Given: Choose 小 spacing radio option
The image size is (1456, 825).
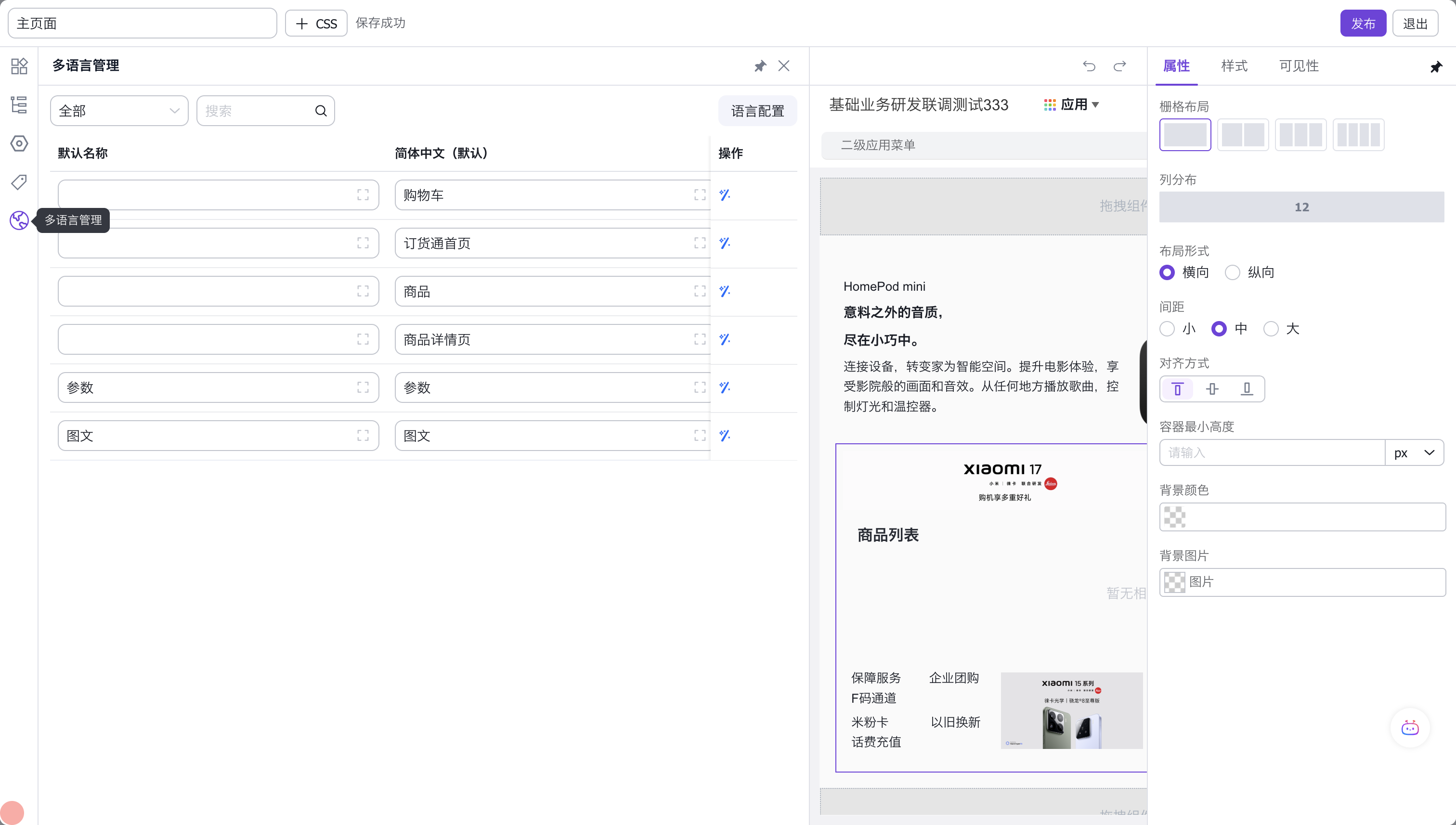Looking at the screenshot, I should (1167, 329).
